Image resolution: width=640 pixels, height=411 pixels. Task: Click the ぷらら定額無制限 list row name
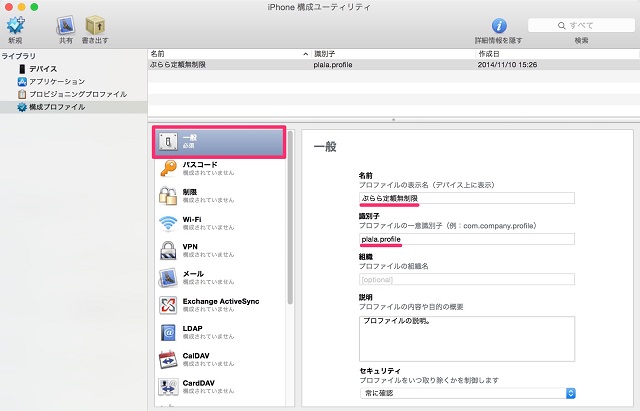coord(178,65)
